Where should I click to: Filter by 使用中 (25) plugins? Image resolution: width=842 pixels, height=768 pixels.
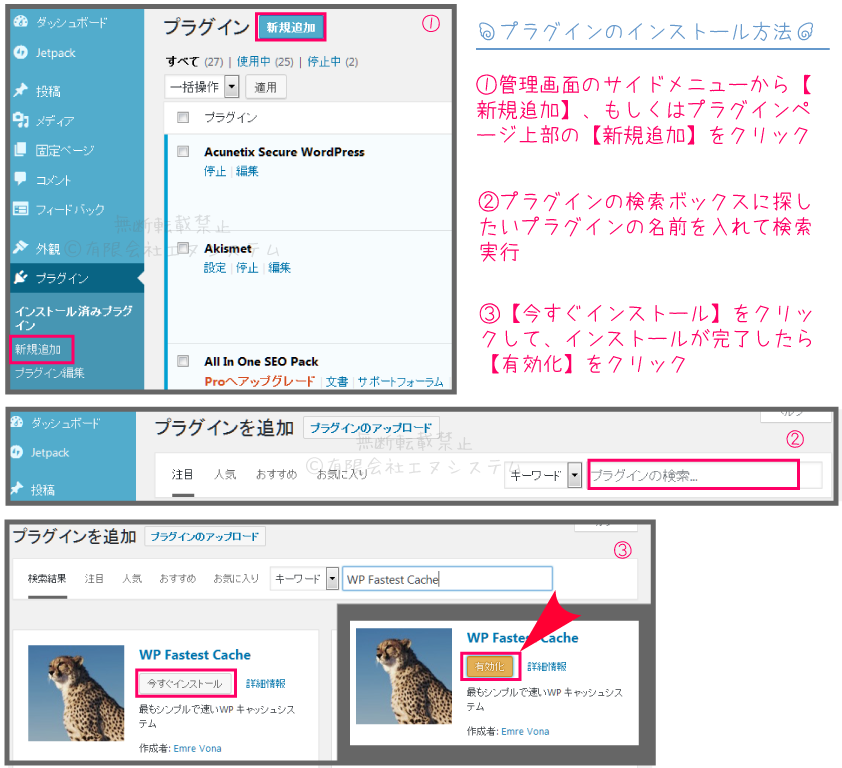coord(265,61)
